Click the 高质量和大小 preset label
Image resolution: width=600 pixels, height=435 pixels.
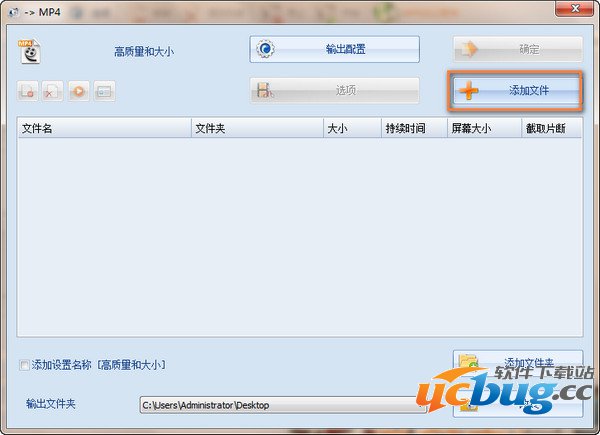click(x=144, y=52)
